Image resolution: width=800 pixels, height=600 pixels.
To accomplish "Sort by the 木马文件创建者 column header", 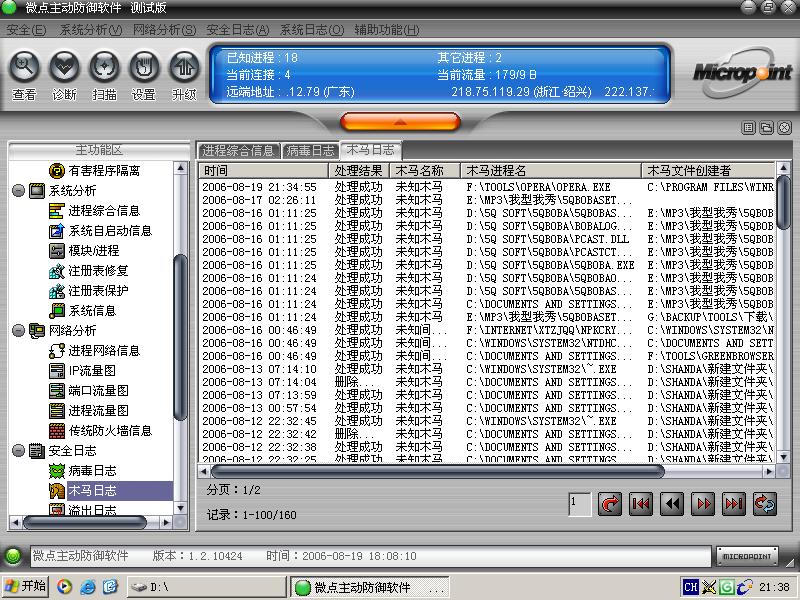I will point(708,170).
